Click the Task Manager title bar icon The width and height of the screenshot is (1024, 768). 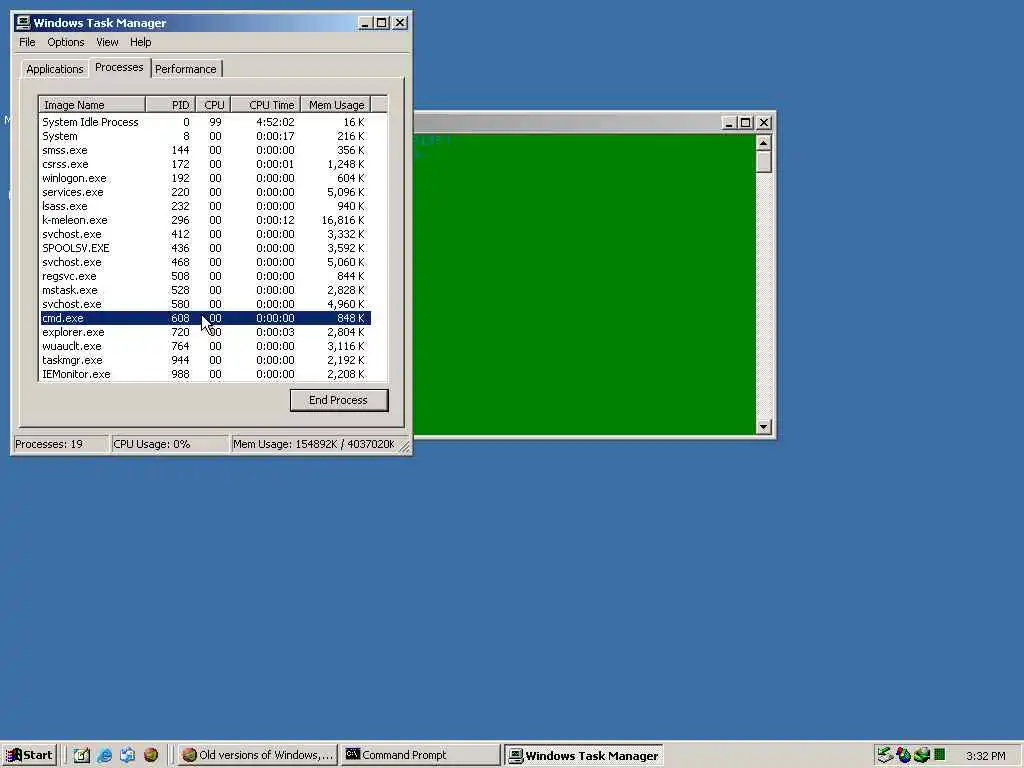click(x=24, y=23)
